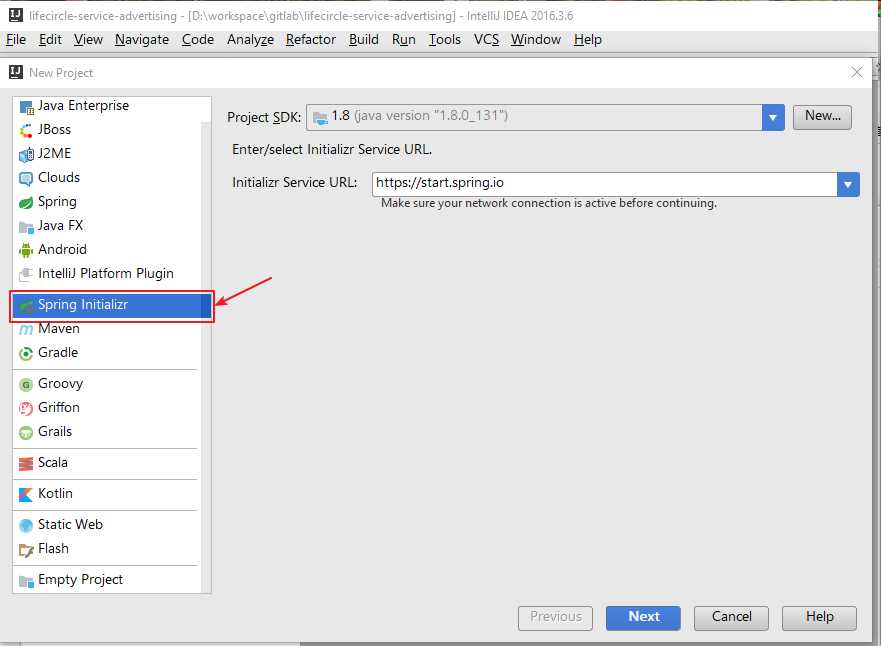
Task: Open the Help menu
Action: (x=588, y=40)
